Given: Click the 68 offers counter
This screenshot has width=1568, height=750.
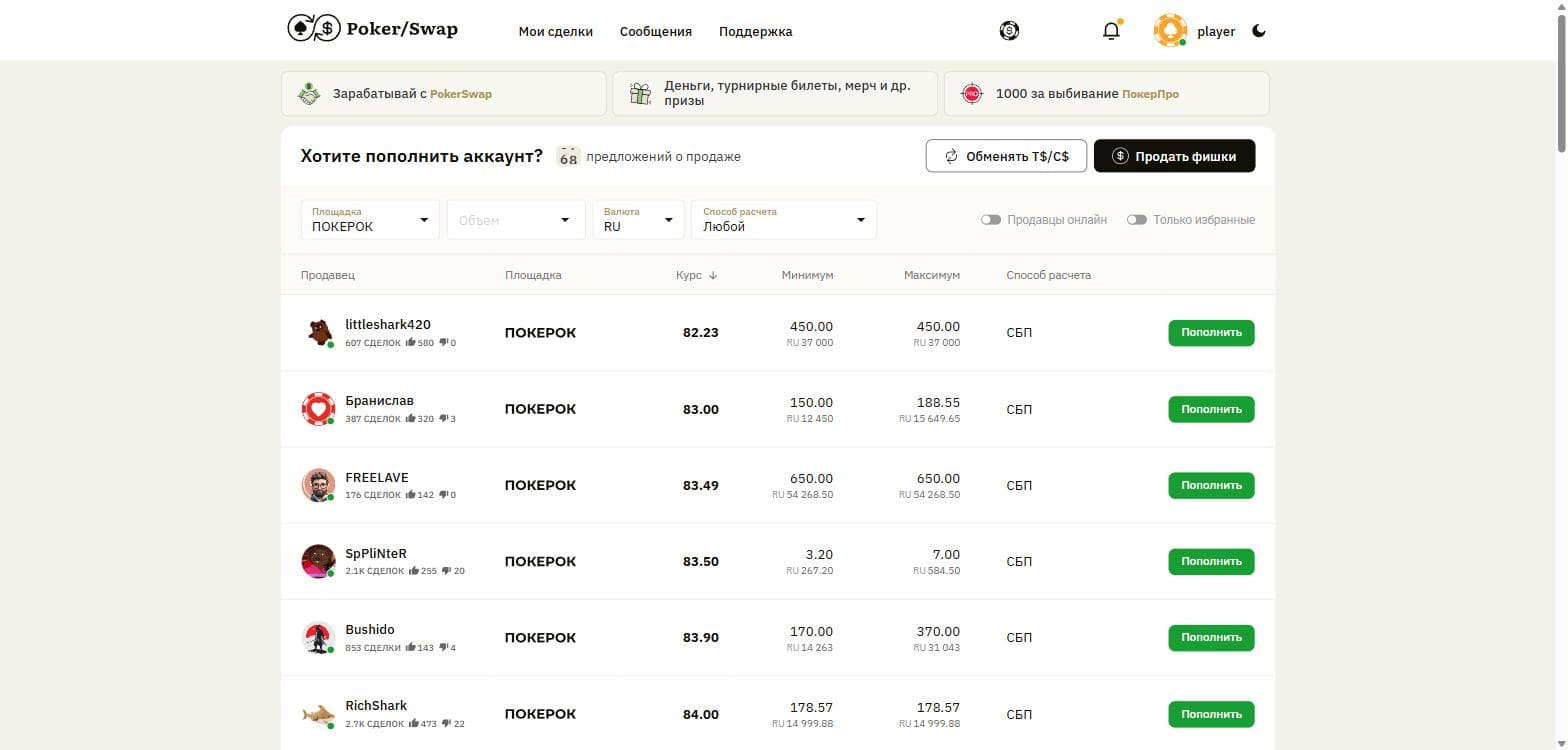Looking at the screenshot, I should point(568,156).
